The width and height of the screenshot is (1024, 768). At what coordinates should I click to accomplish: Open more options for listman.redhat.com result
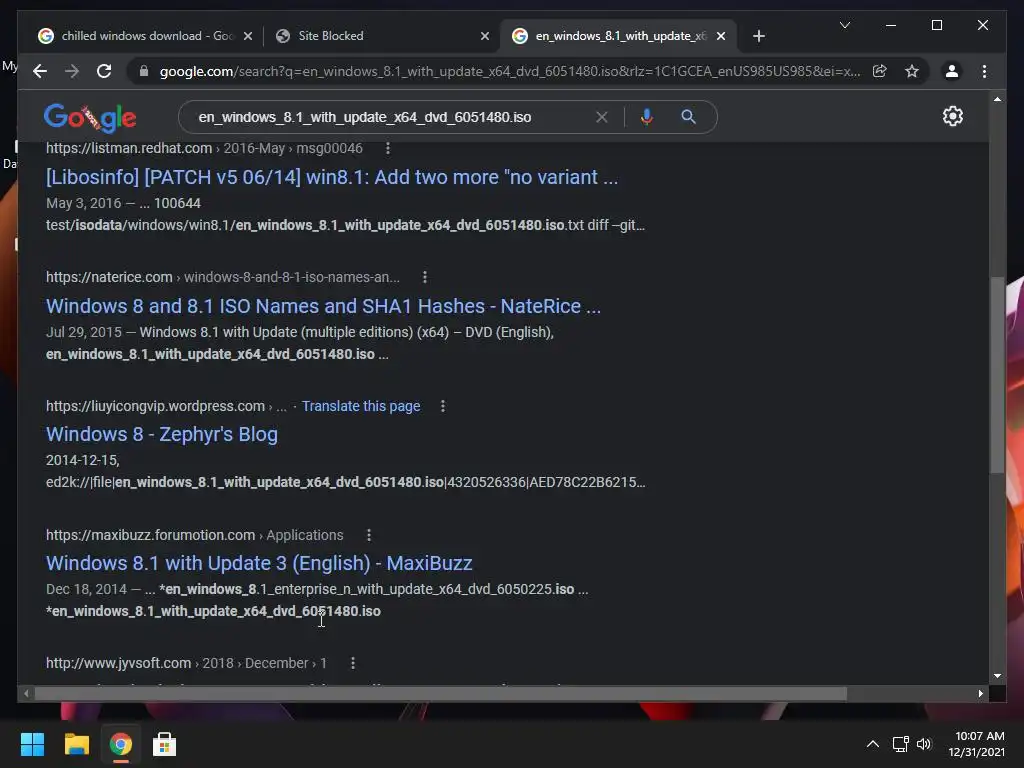coord(388,148)
